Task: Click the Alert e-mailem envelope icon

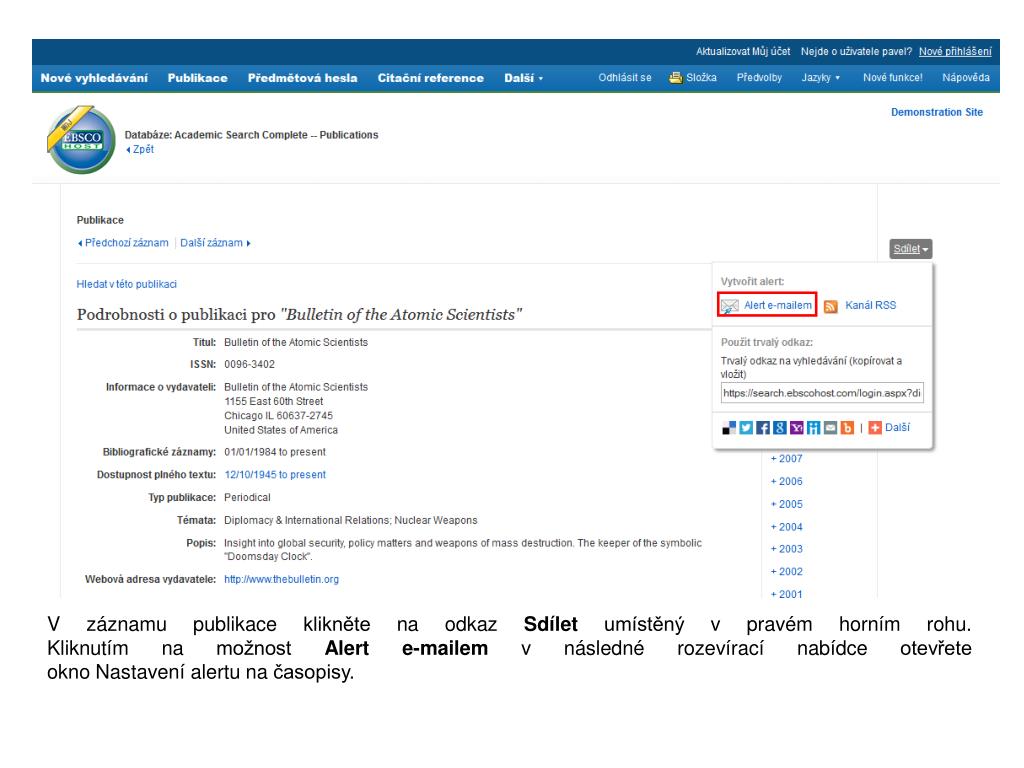Action: point(729,306)
